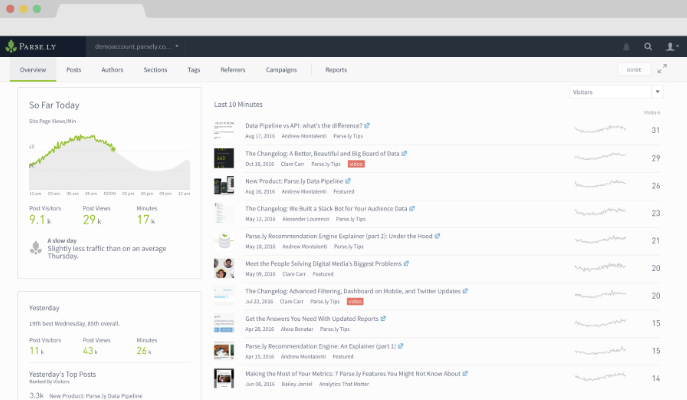Image resolution: width=687 pixels, height=400 pixels.
Task: Open external link icon for Slack Bot post
Action: pos(412,209)
